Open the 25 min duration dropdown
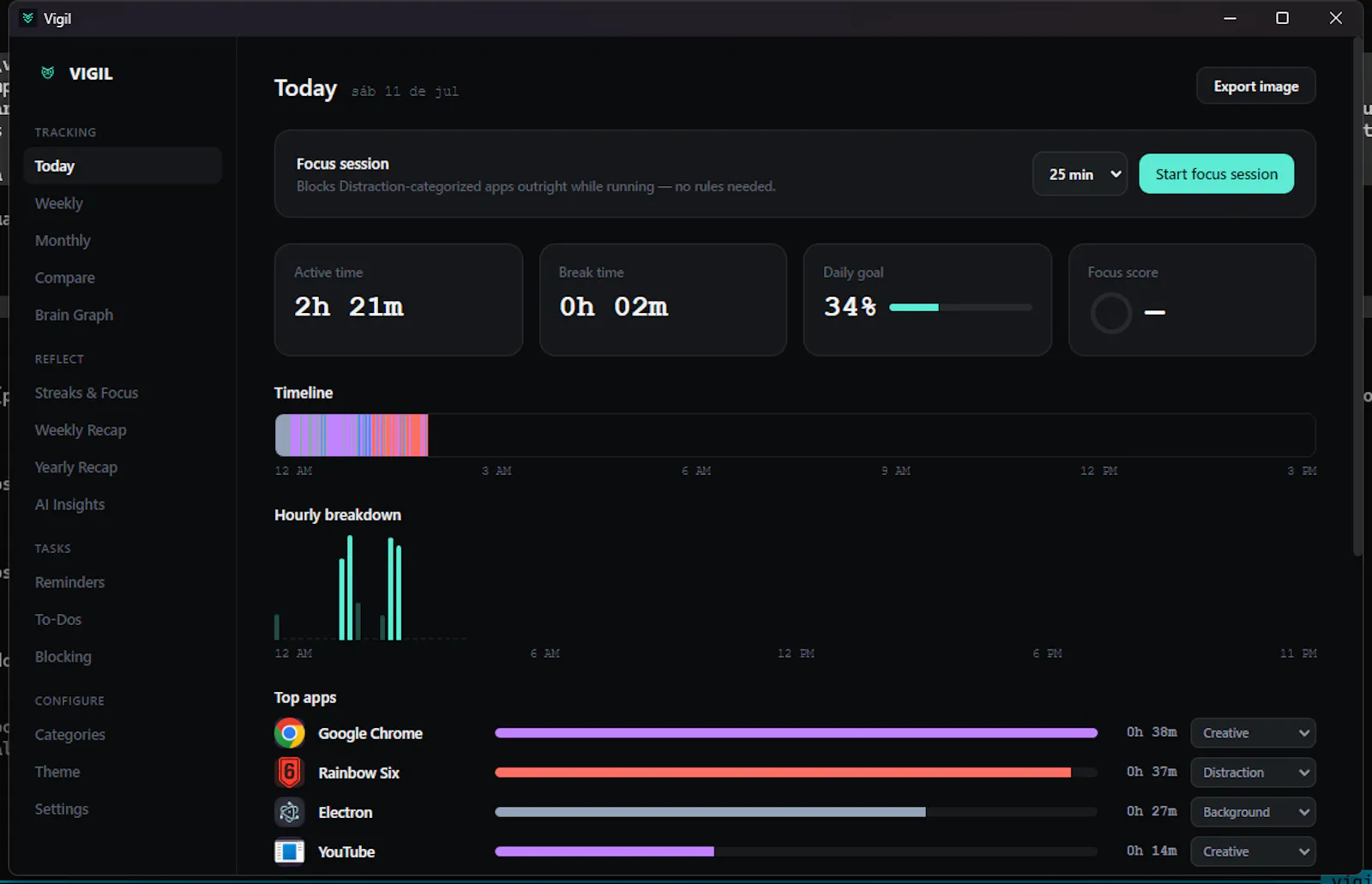Viewport: 1372px width, 884px height. 1080,174
